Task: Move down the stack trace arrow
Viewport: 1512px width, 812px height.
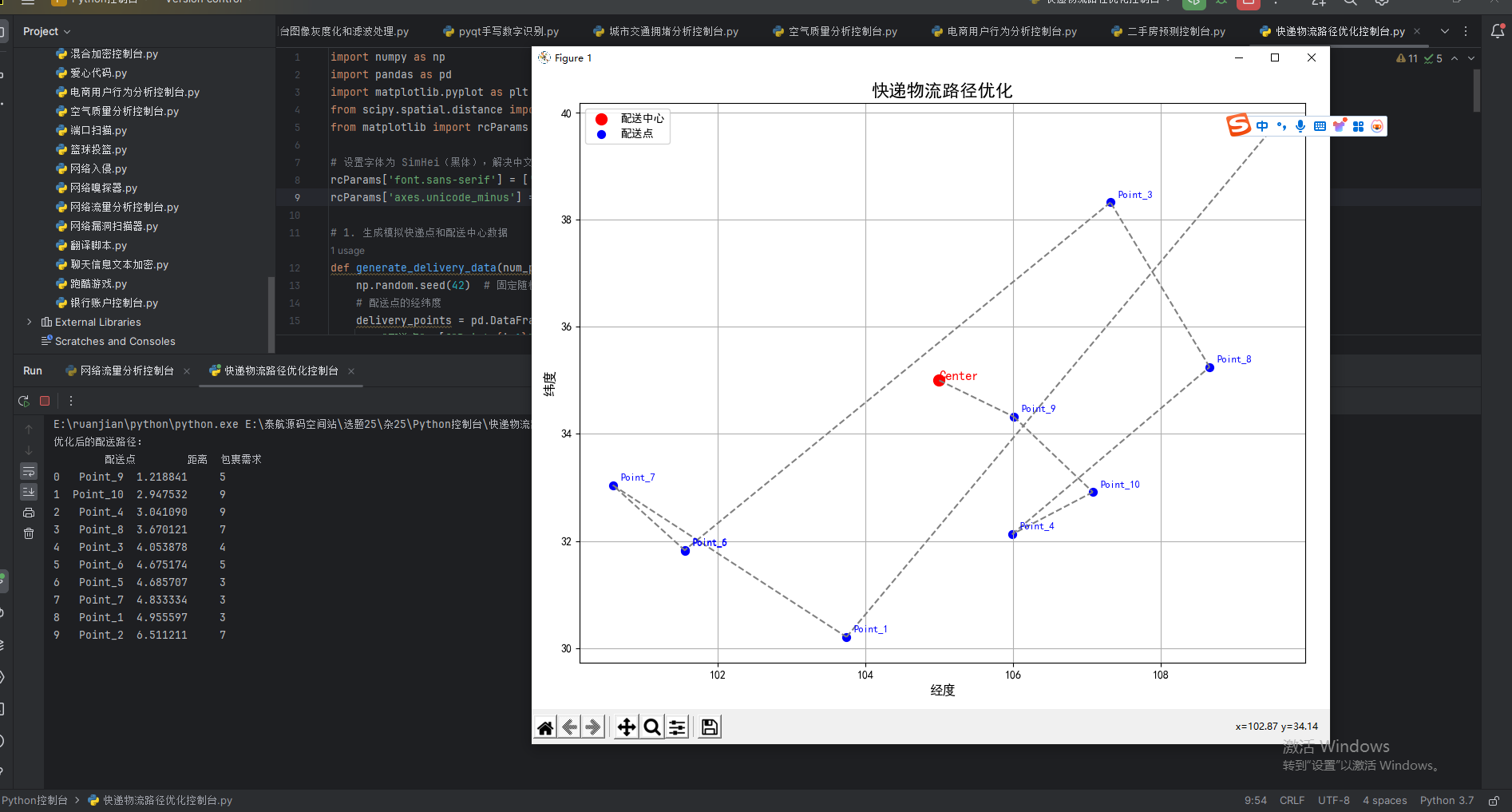Action: [x=29, y=450]
